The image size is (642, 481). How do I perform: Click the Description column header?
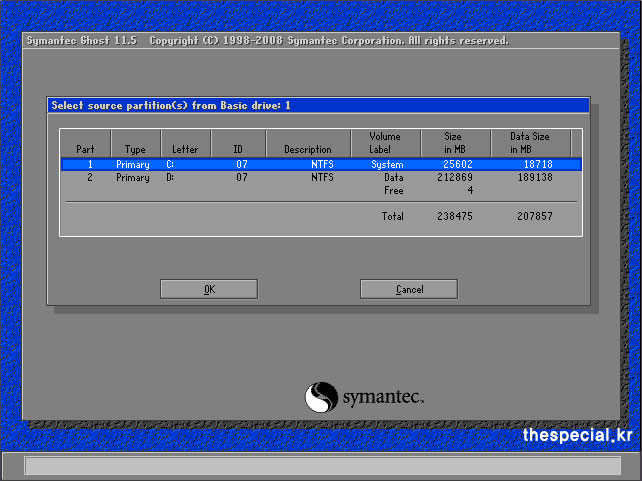point(308,143)
